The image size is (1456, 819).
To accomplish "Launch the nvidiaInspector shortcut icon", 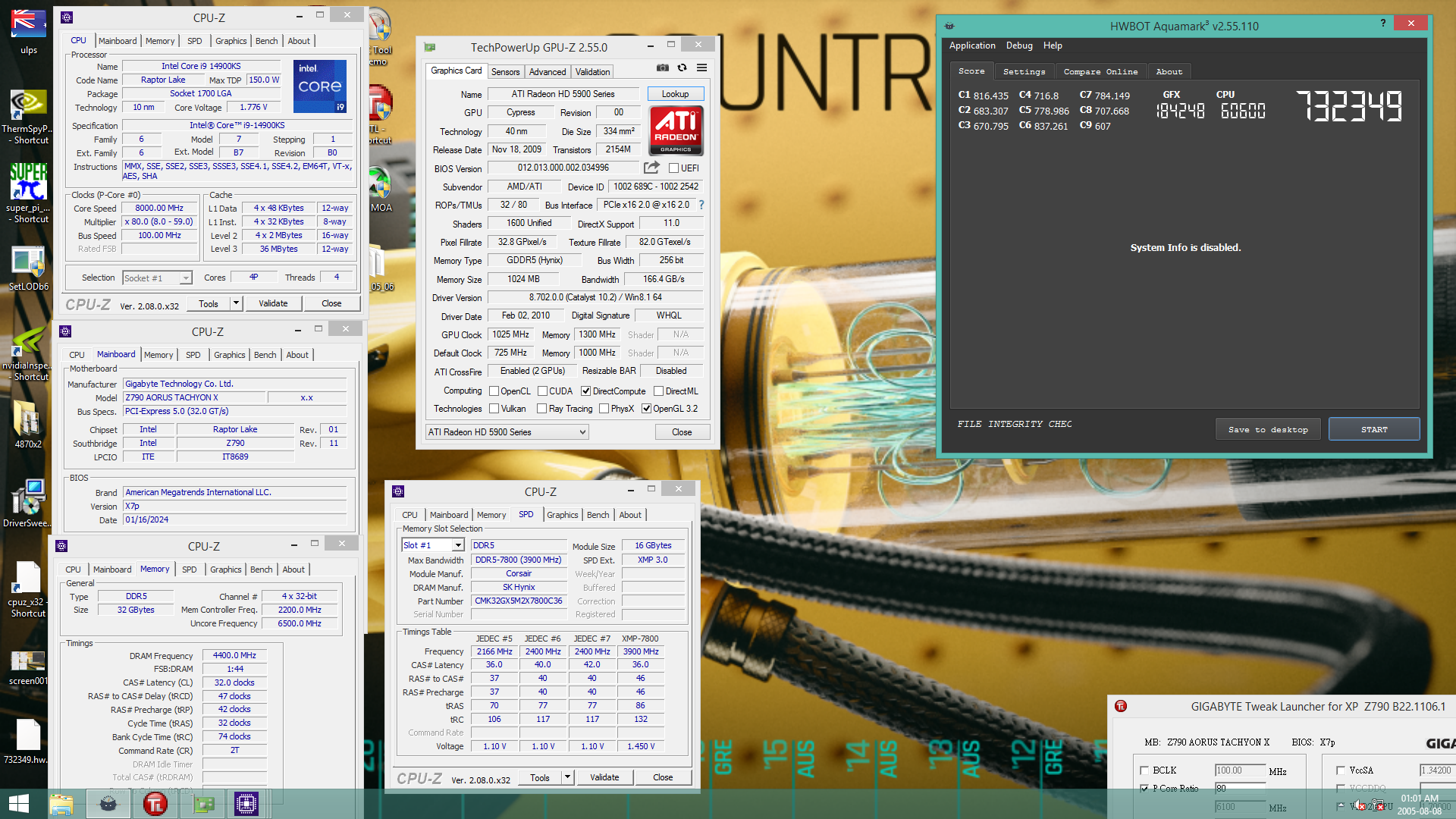I will [x=28, y=353].
